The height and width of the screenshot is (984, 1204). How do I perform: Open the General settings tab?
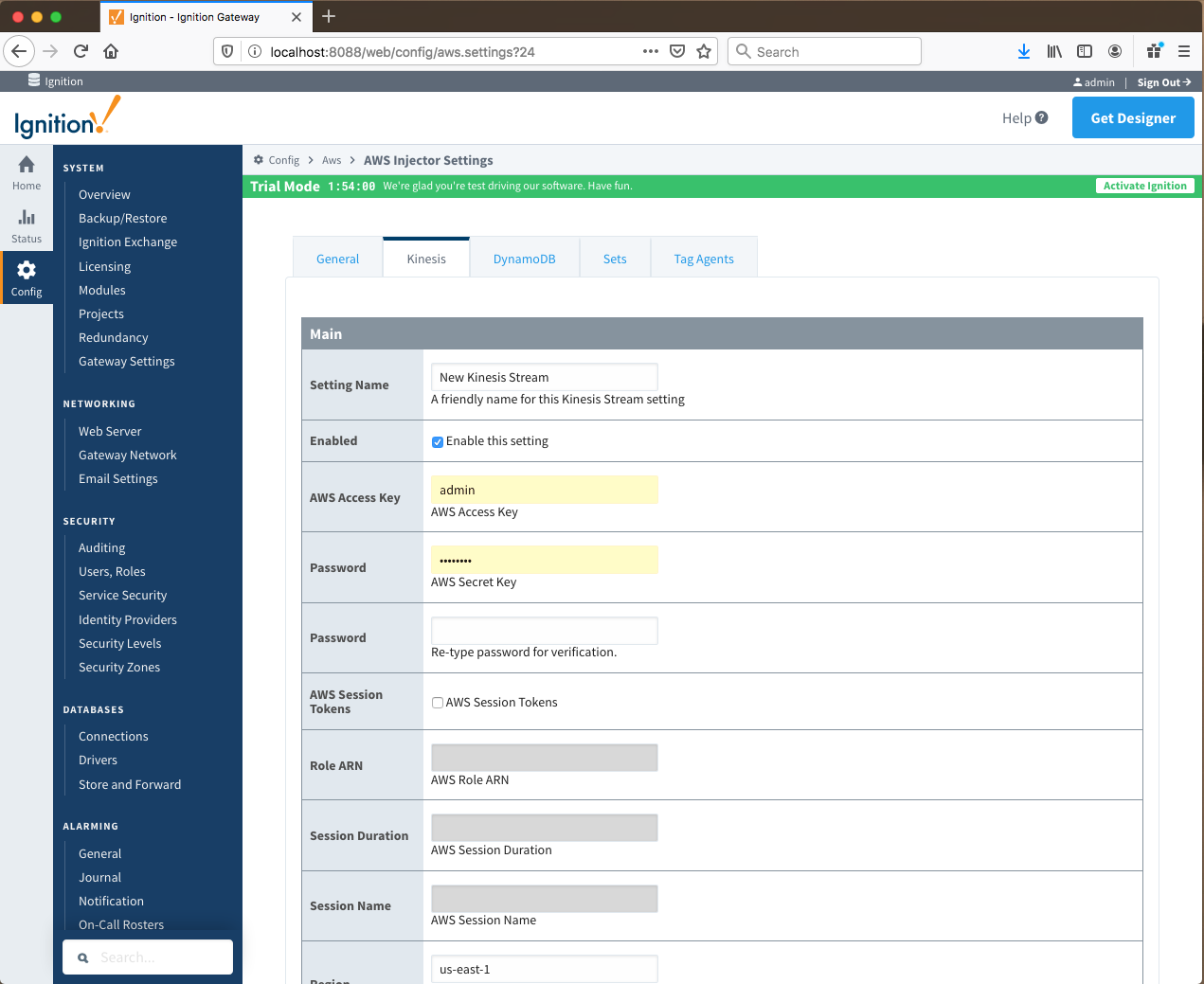[x=337, y=259]
